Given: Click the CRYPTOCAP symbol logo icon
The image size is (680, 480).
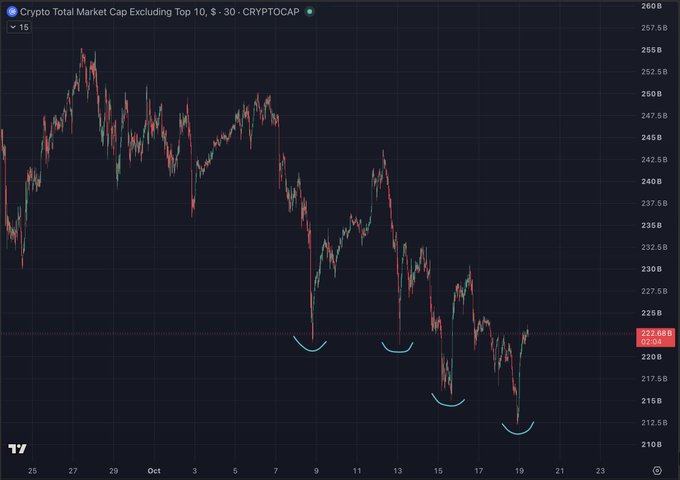Looking at the screenshot, I should point(12,12).
